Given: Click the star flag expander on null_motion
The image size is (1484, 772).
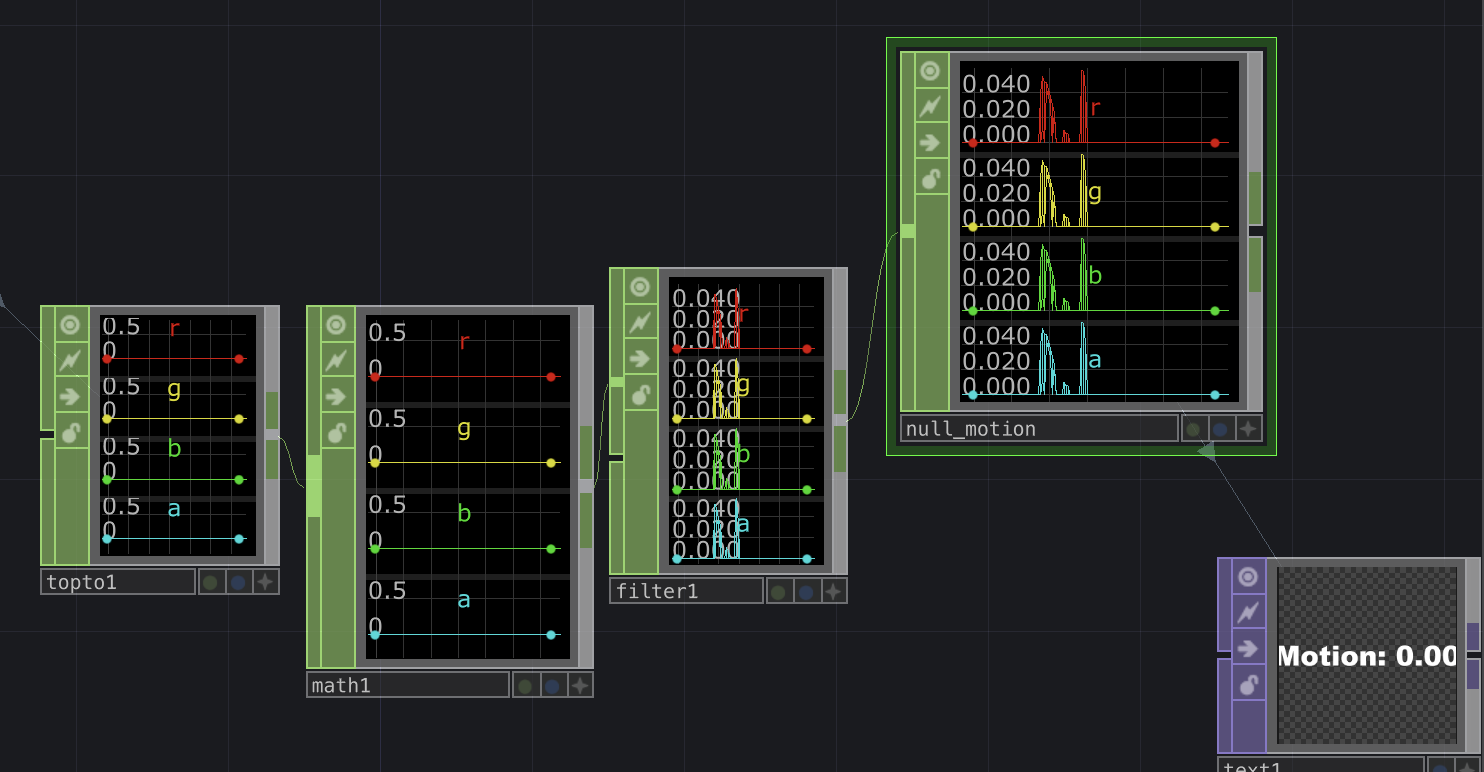Looking at the screenshot, I should point(1247,428).
